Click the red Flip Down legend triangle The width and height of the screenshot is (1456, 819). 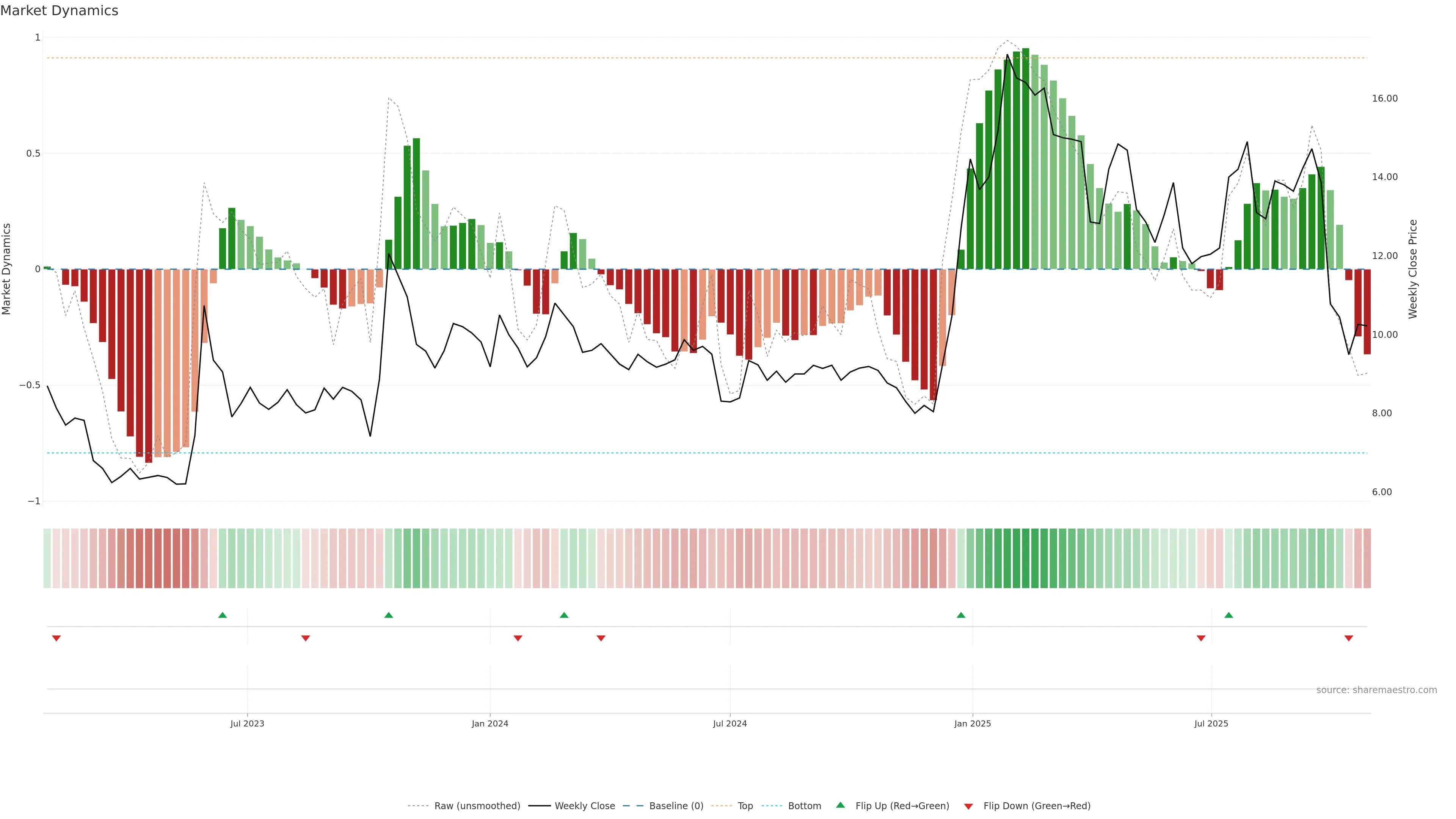click(x=968, y=806)
